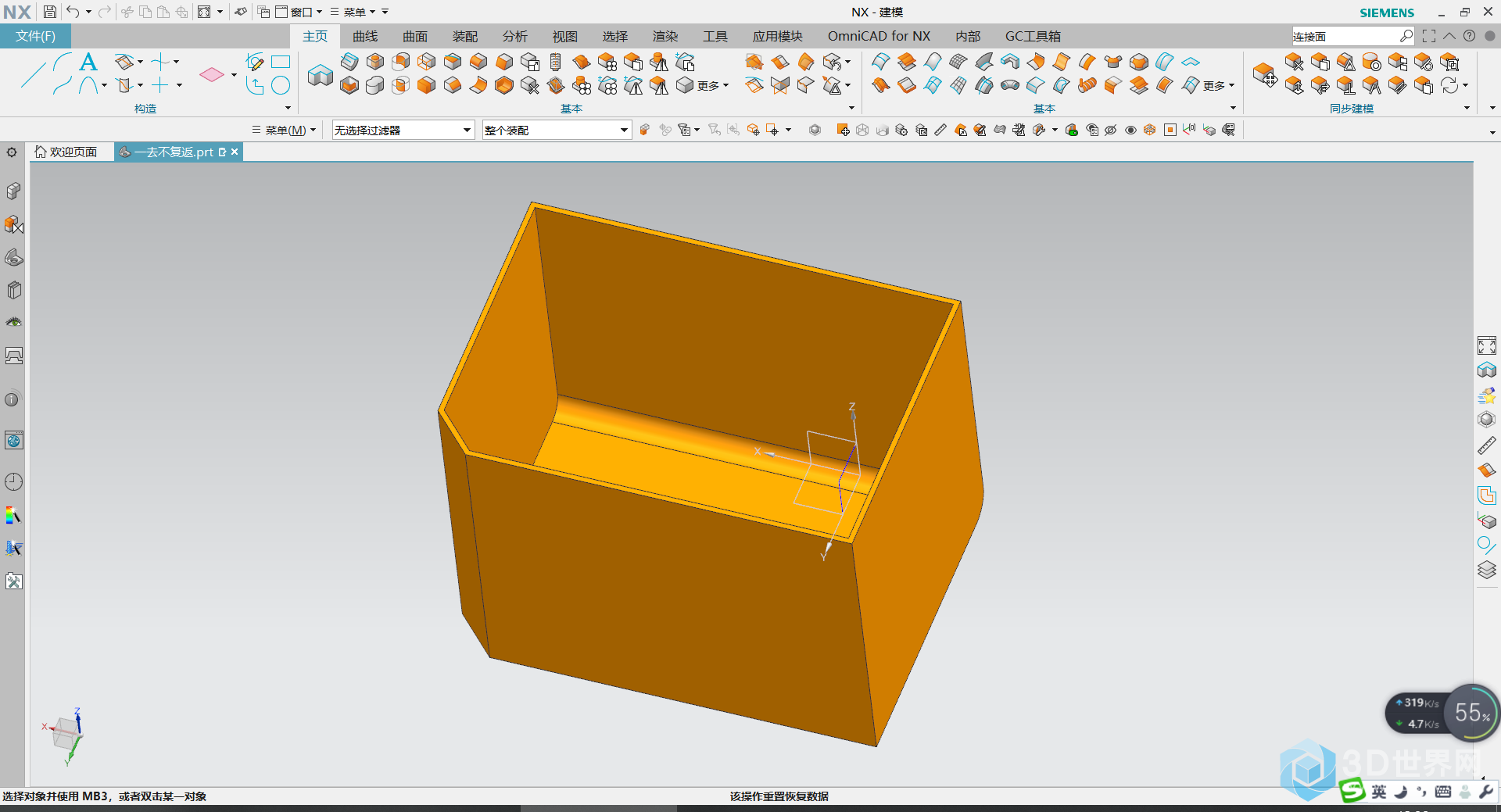Screen dimensions: 1501x812
Task: Click the 55% network speed widget
Action: [x=1443, y=713]
